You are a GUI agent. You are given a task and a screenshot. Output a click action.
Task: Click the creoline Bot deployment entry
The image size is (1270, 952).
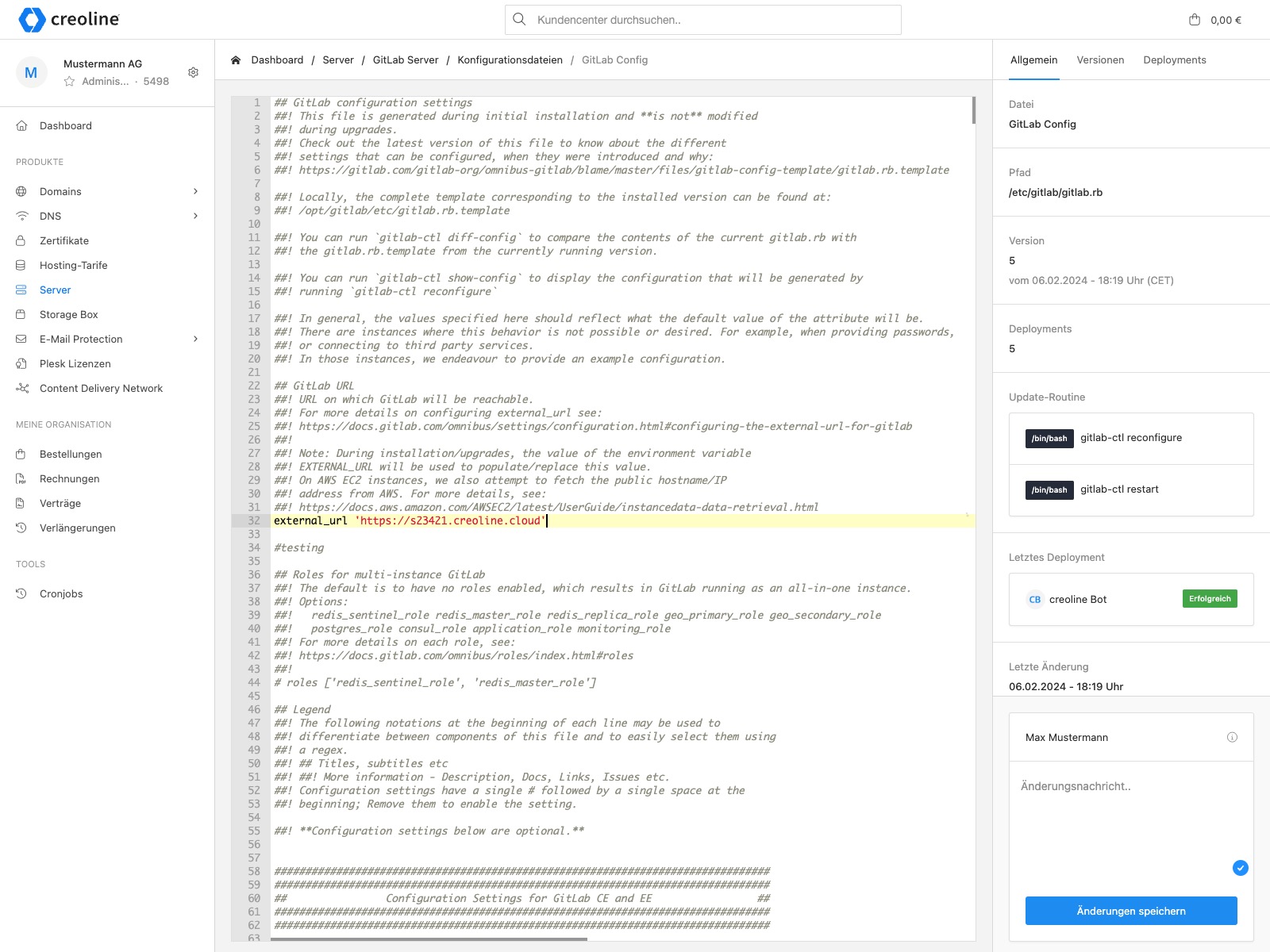1131,599
